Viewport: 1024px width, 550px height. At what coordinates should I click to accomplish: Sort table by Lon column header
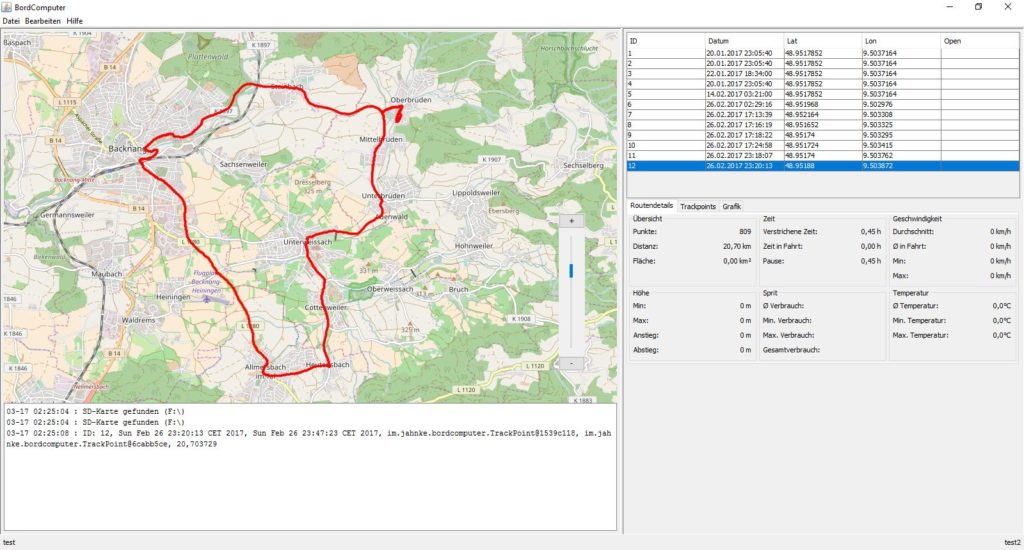901,40
